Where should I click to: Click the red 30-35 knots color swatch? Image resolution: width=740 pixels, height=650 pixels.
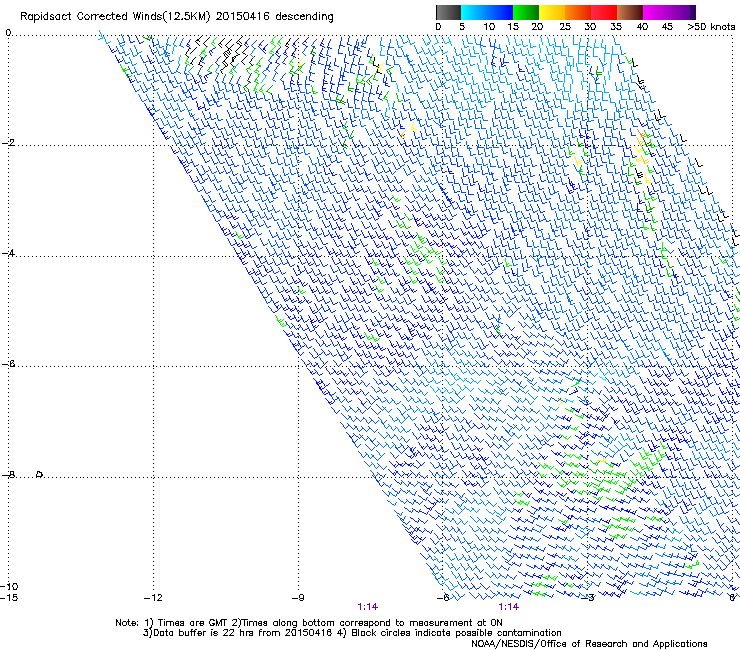604,12
